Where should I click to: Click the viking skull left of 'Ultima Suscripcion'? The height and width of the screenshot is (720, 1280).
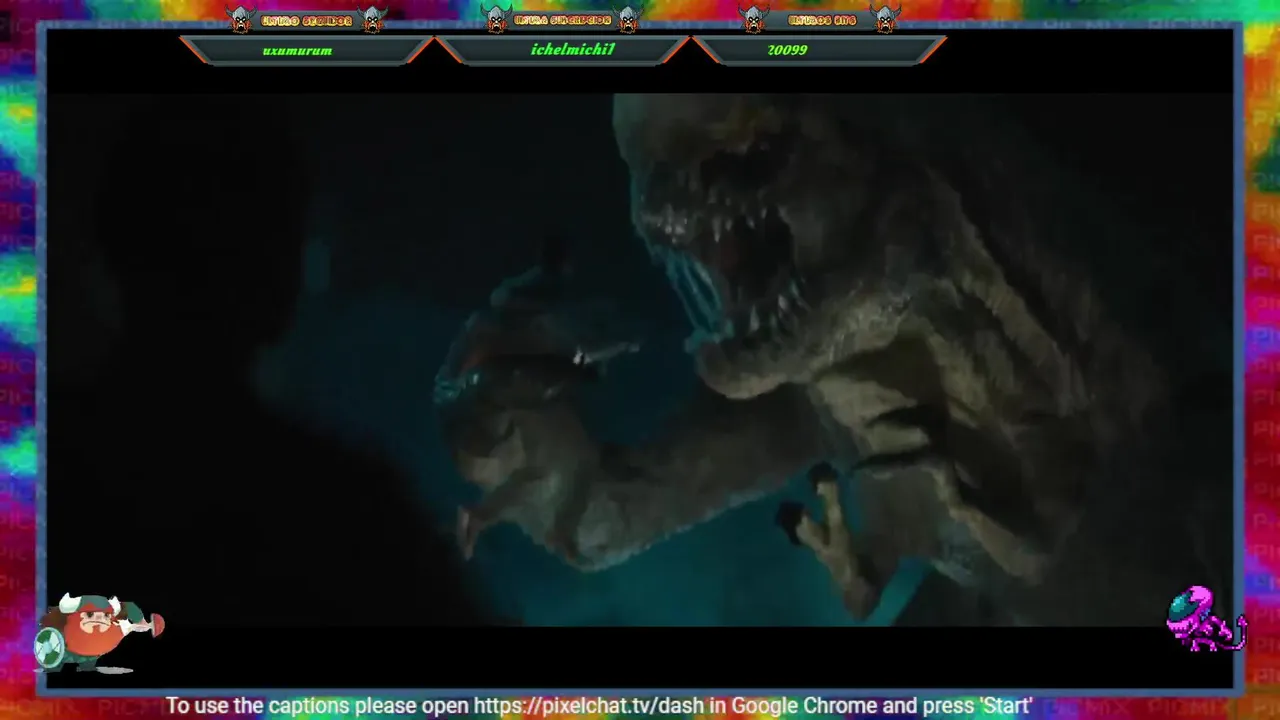[x=496, y=19]
